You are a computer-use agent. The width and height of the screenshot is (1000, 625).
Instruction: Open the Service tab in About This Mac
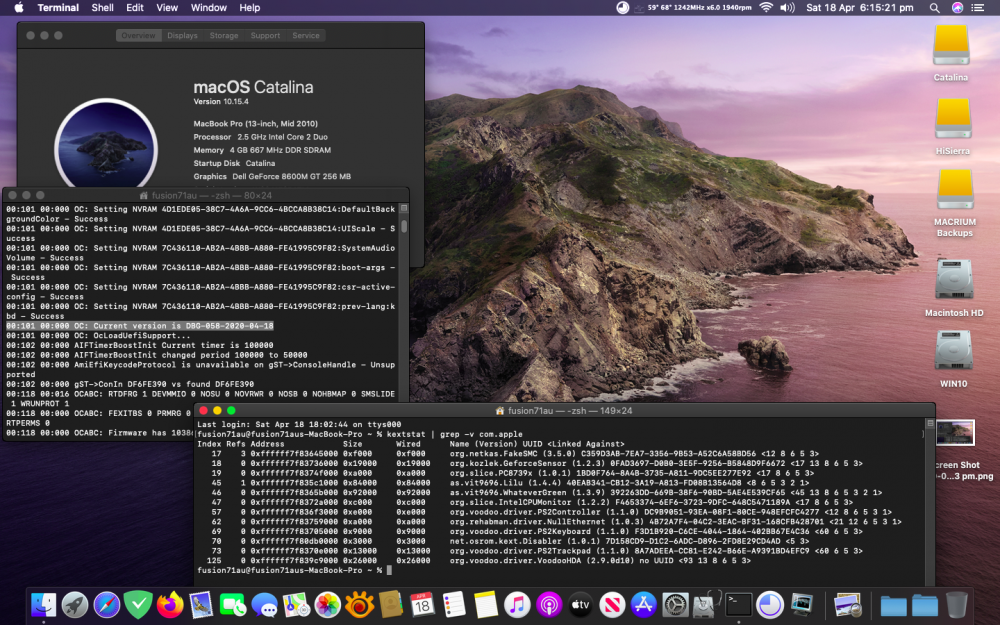(x=306, y=36)
